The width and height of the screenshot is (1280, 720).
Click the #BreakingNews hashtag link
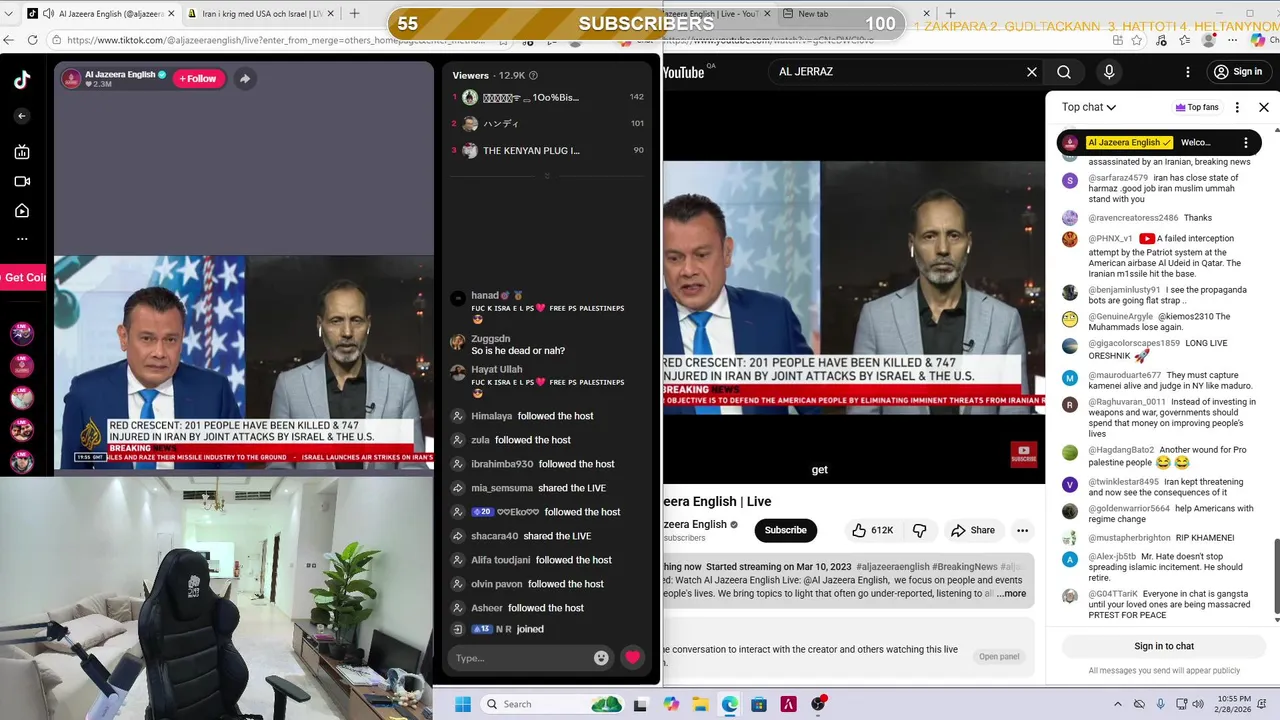coord(965,567)
